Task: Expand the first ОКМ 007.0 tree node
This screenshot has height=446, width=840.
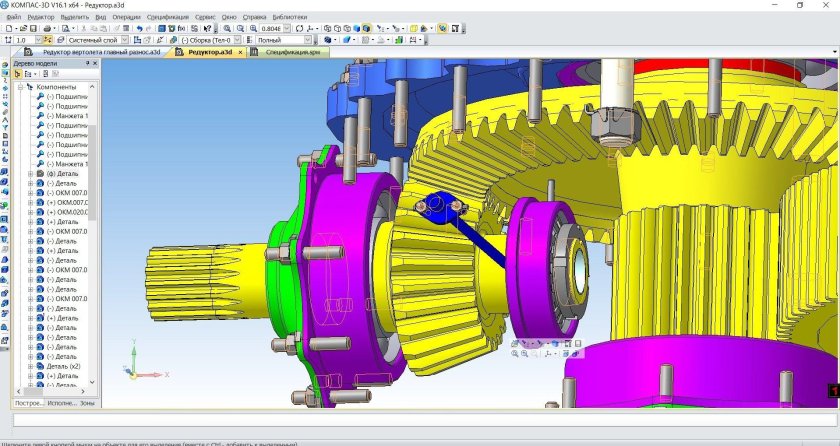Action: pos(30,192)
